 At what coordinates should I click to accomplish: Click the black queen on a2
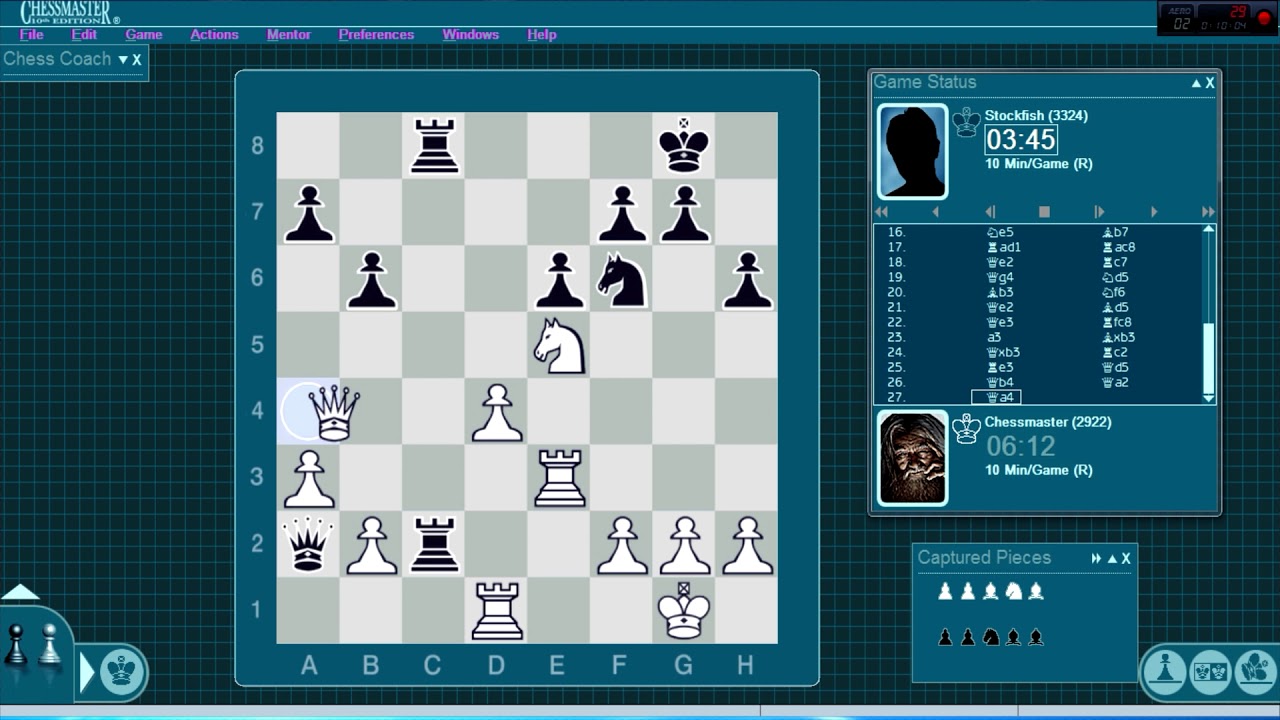(x=308, y=544)
